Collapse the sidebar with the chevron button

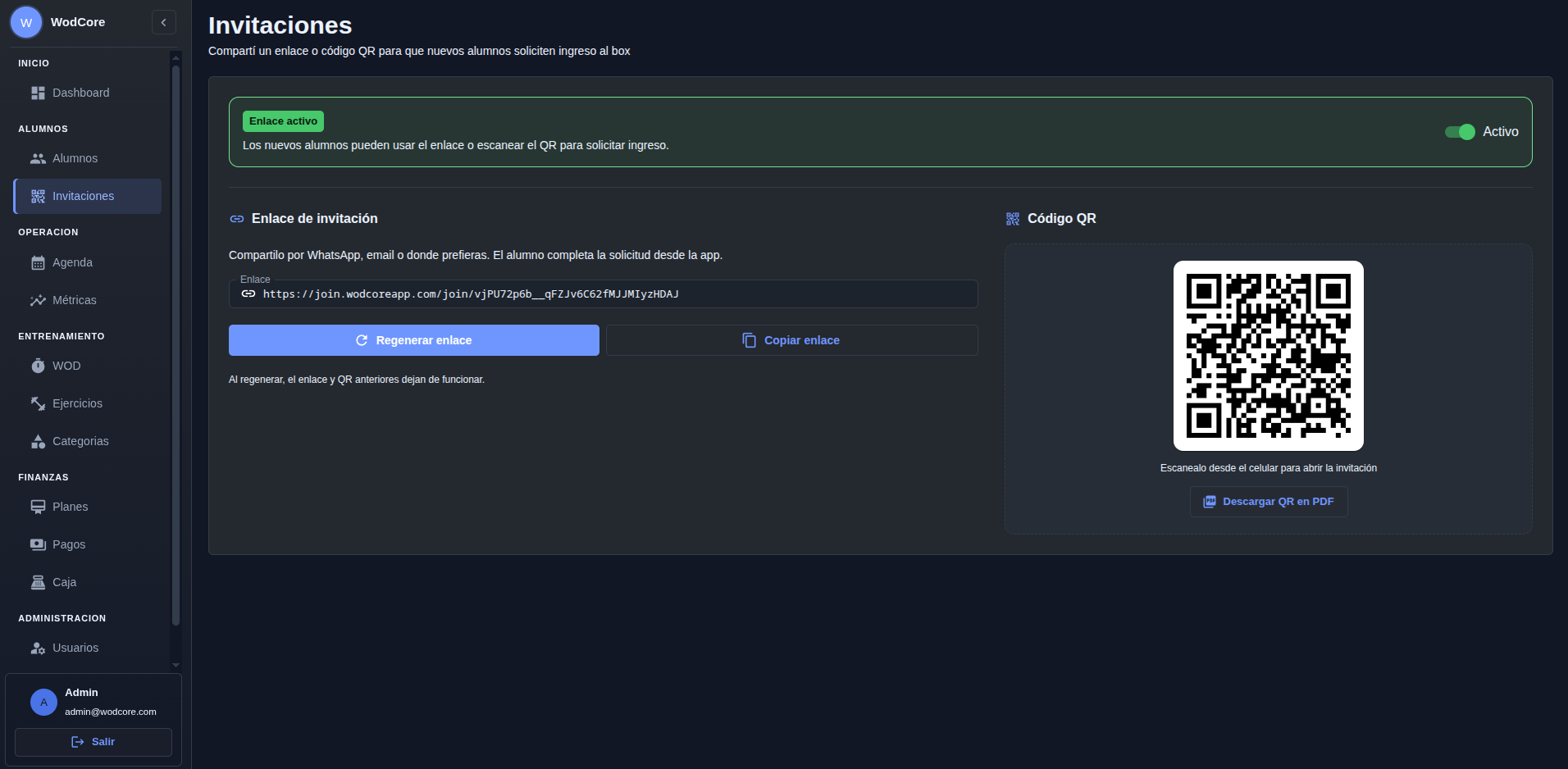point(164,22)
